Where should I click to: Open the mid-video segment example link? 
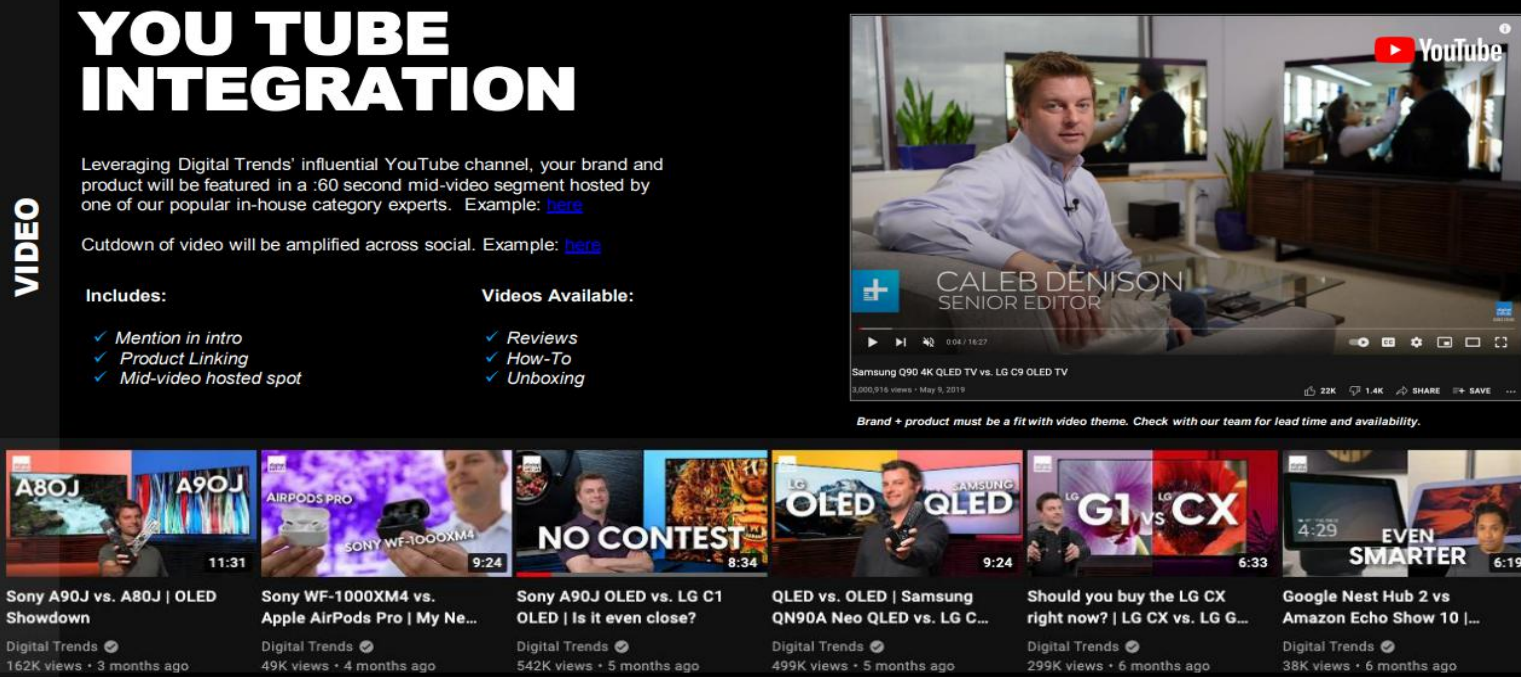click(x=564, y=205)
